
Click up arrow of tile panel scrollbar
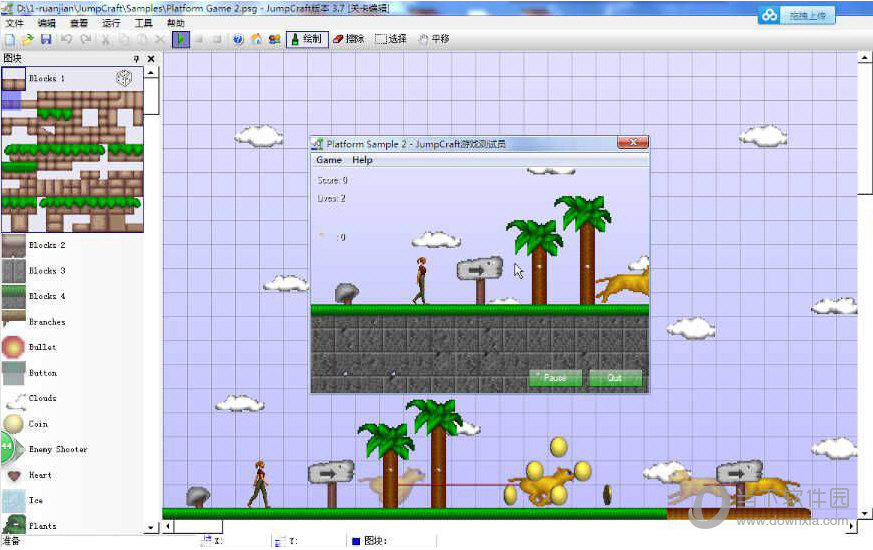click(x=151, y=72)
